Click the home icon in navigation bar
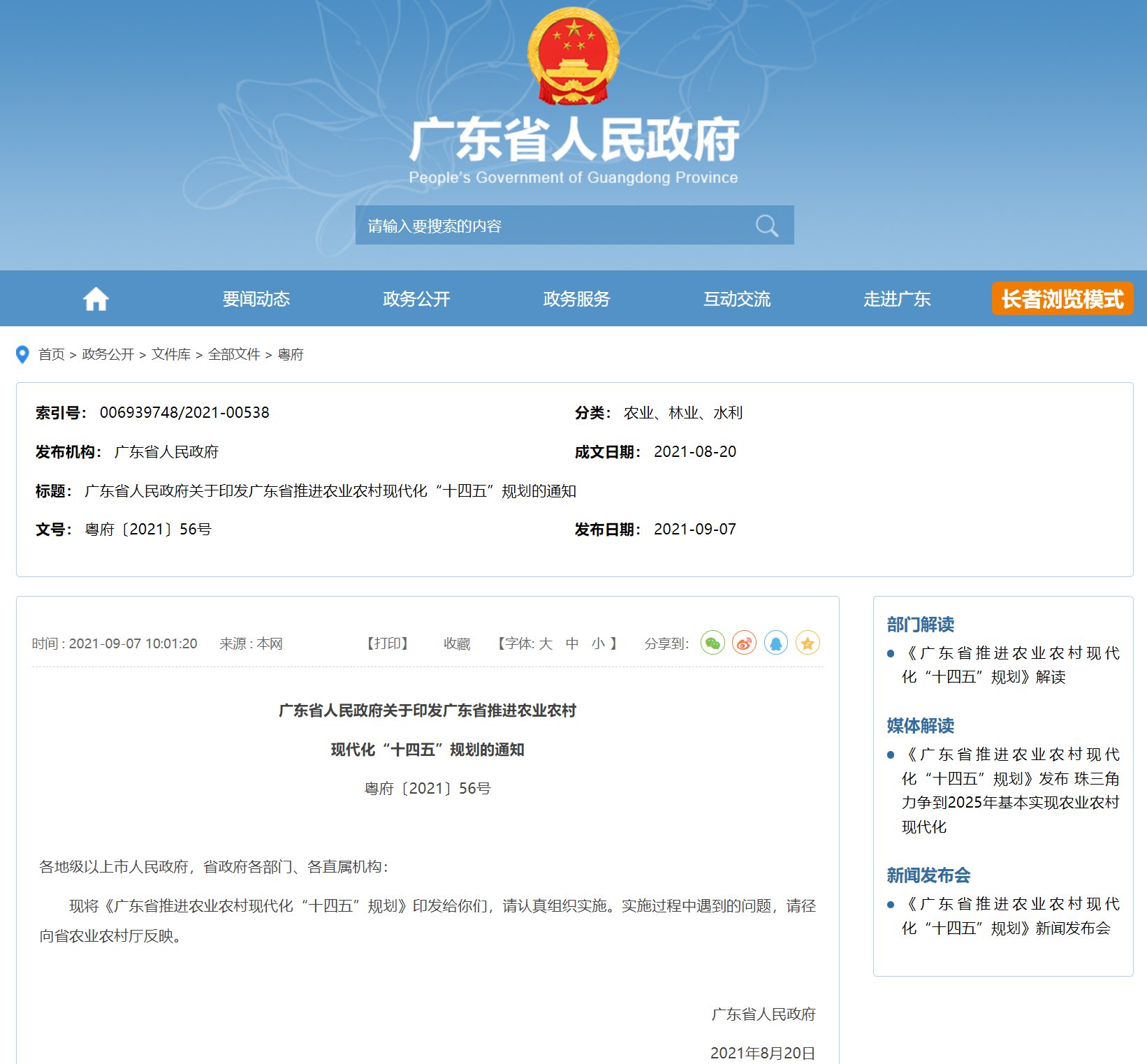 pyautogui.click(x=96, y=299)
